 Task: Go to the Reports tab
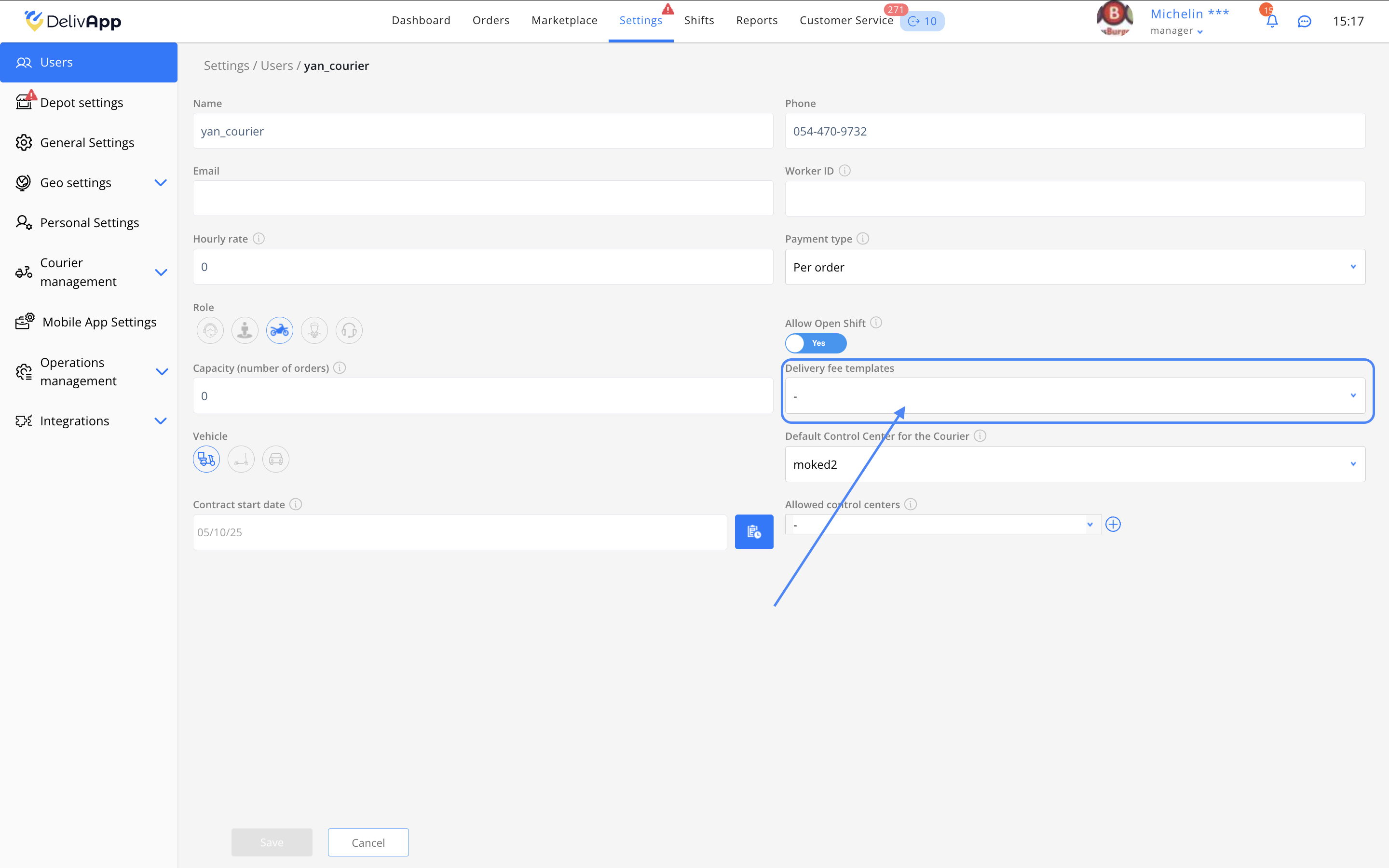click(757, 21)
